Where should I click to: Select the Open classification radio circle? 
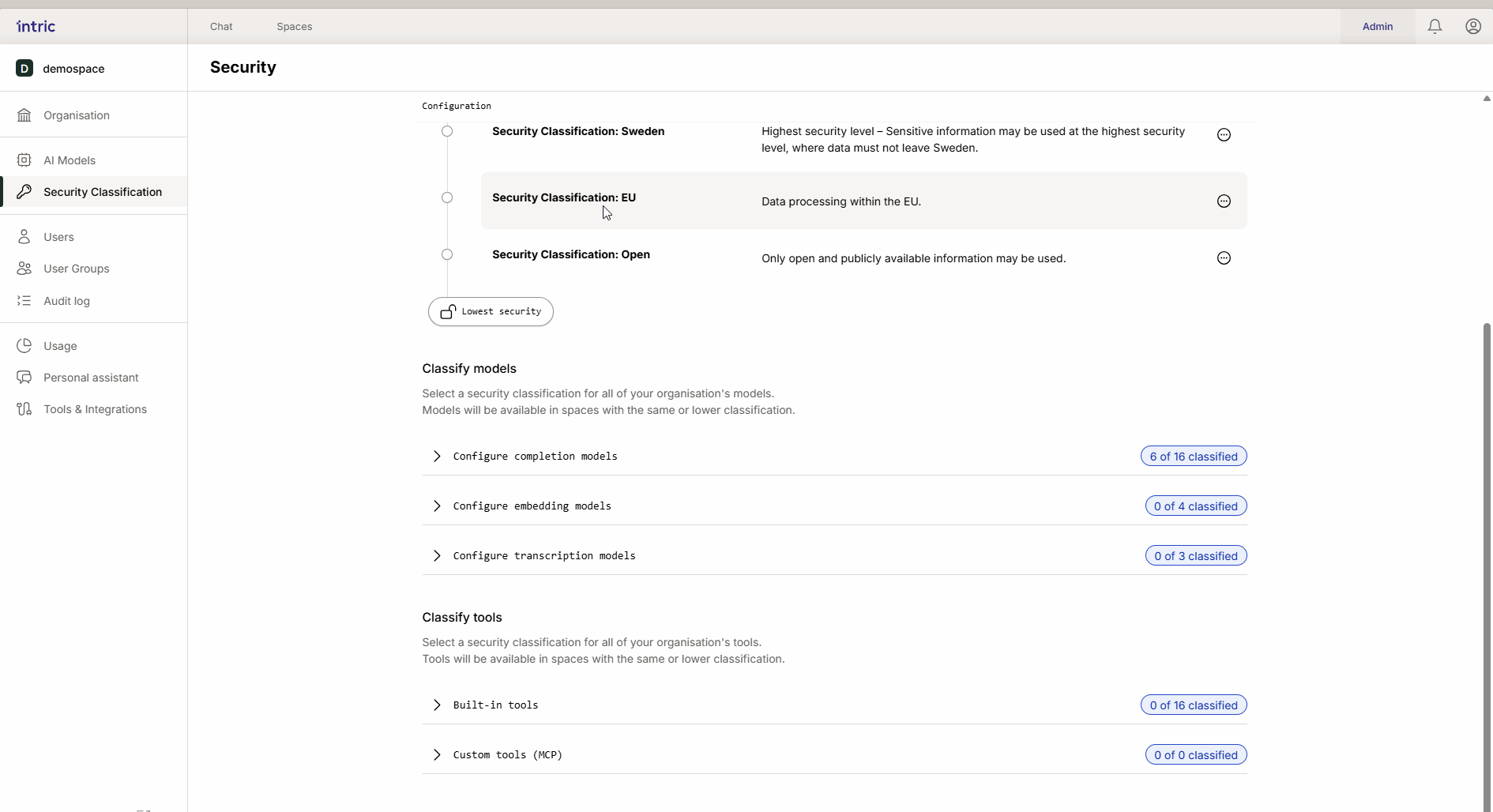(x=447, y=255)
